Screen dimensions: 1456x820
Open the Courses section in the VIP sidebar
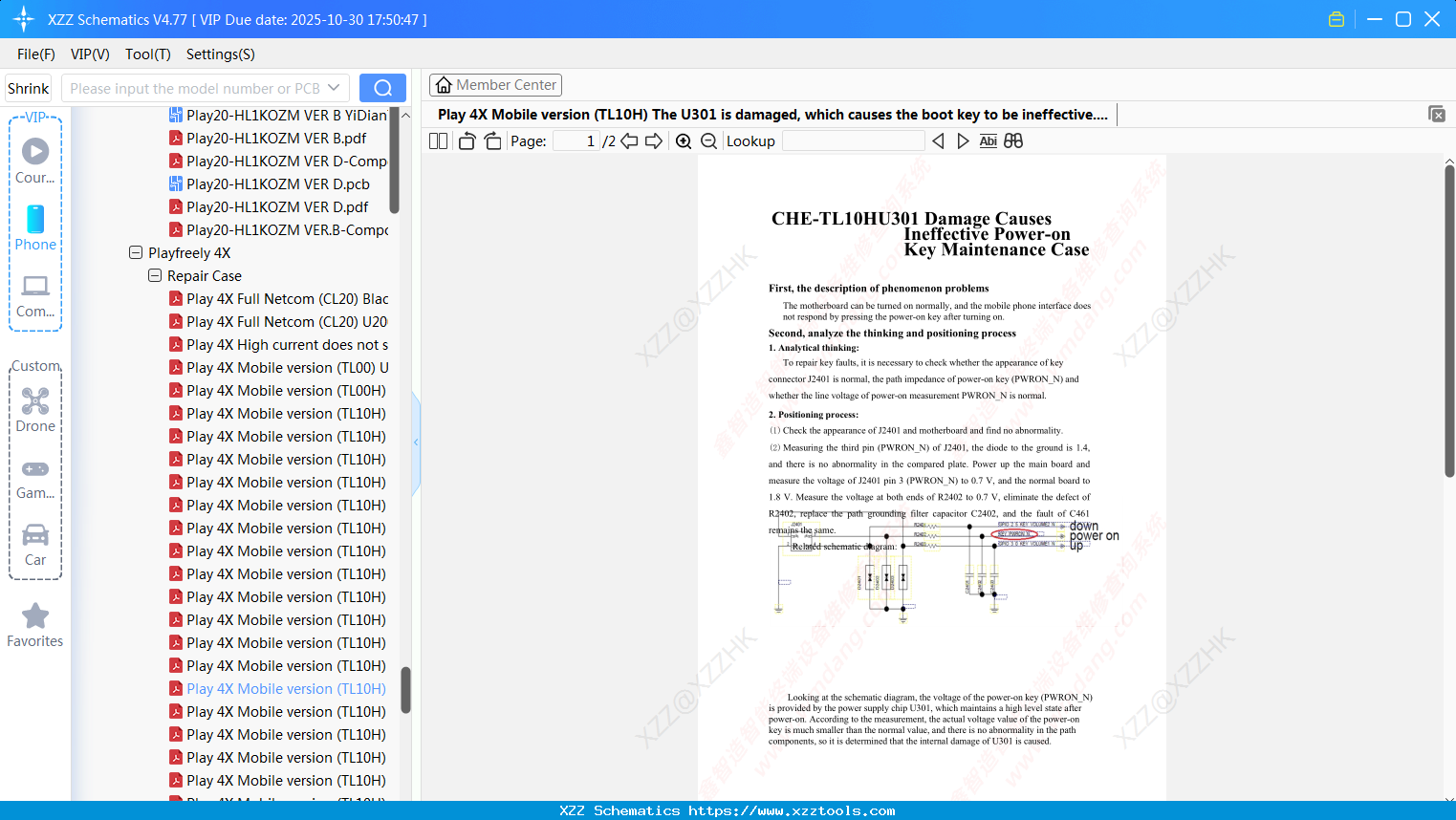(x=35, y=161)
